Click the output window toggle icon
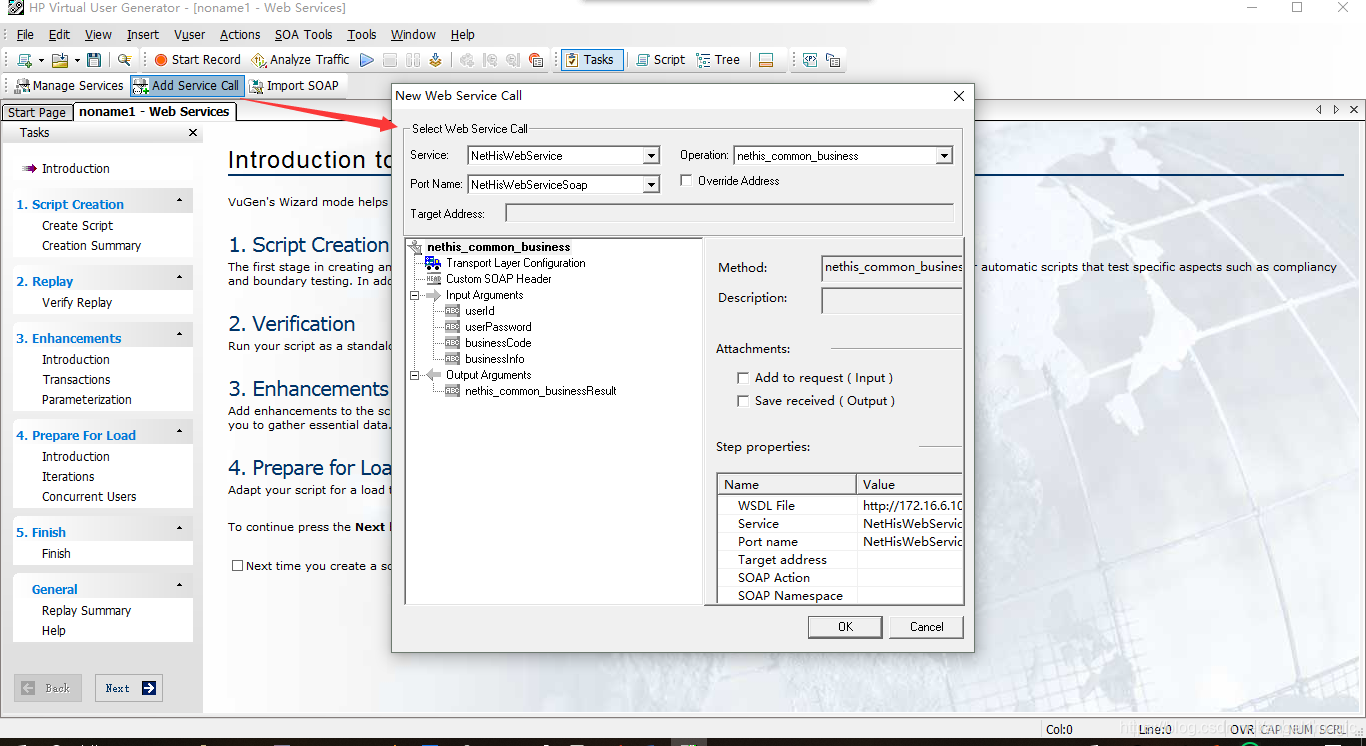Screen dimensions: 1366x746 coord(766,60)
